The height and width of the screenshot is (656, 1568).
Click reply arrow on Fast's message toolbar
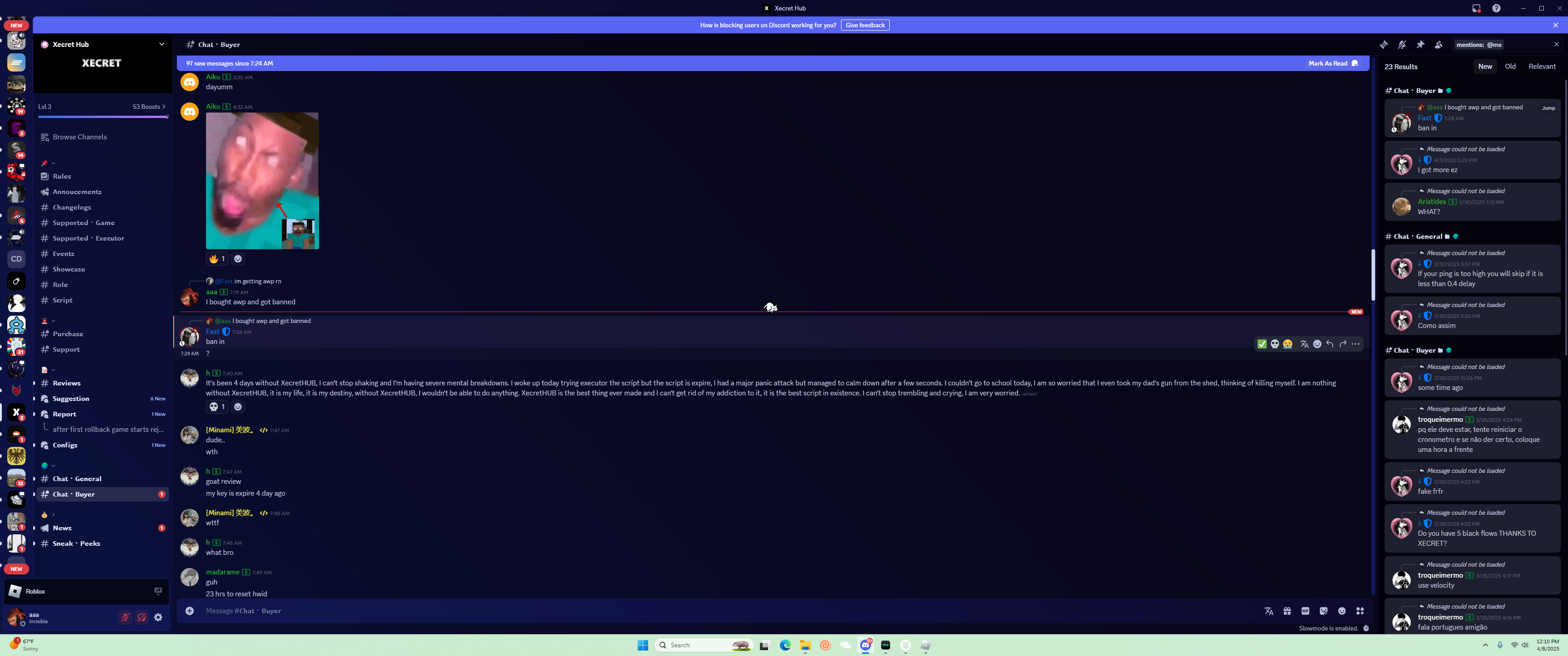coord(1330,344)
